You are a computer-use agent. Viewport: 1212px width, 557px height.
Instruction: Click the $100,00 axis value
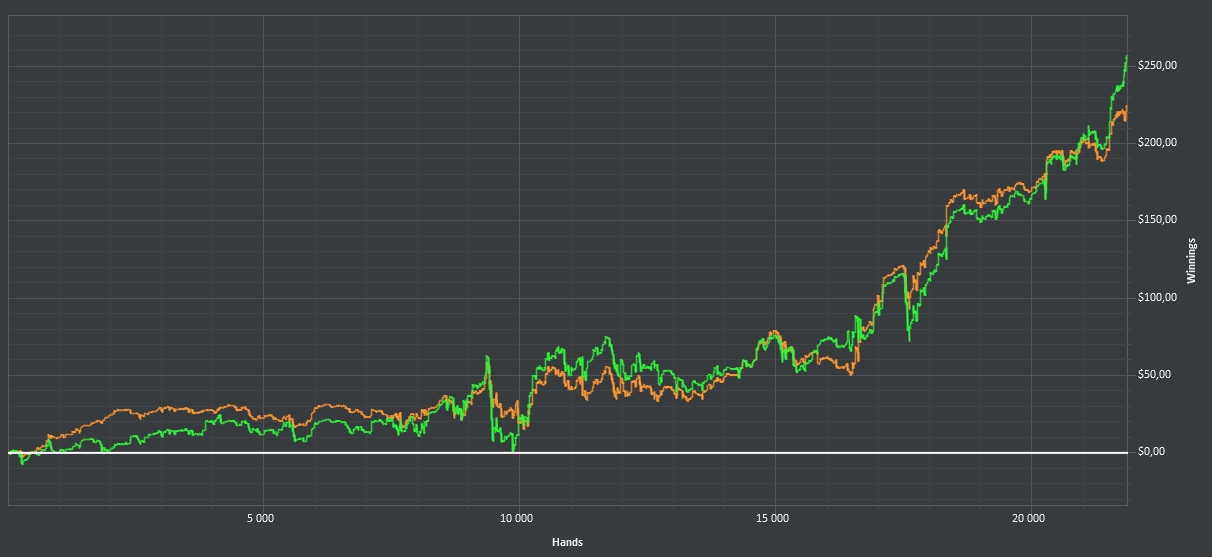pos(1157,298)
